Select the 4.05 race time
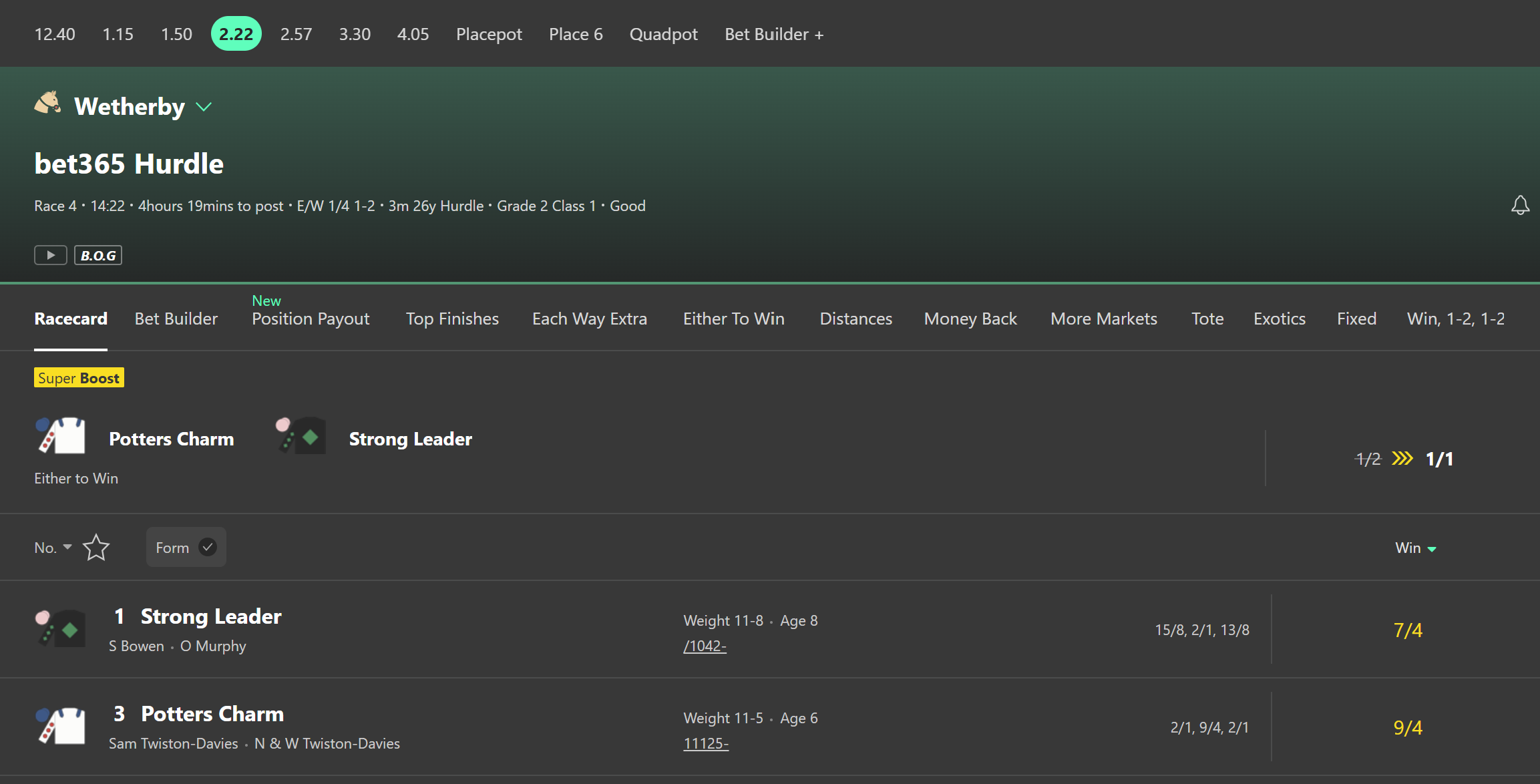 413,34
